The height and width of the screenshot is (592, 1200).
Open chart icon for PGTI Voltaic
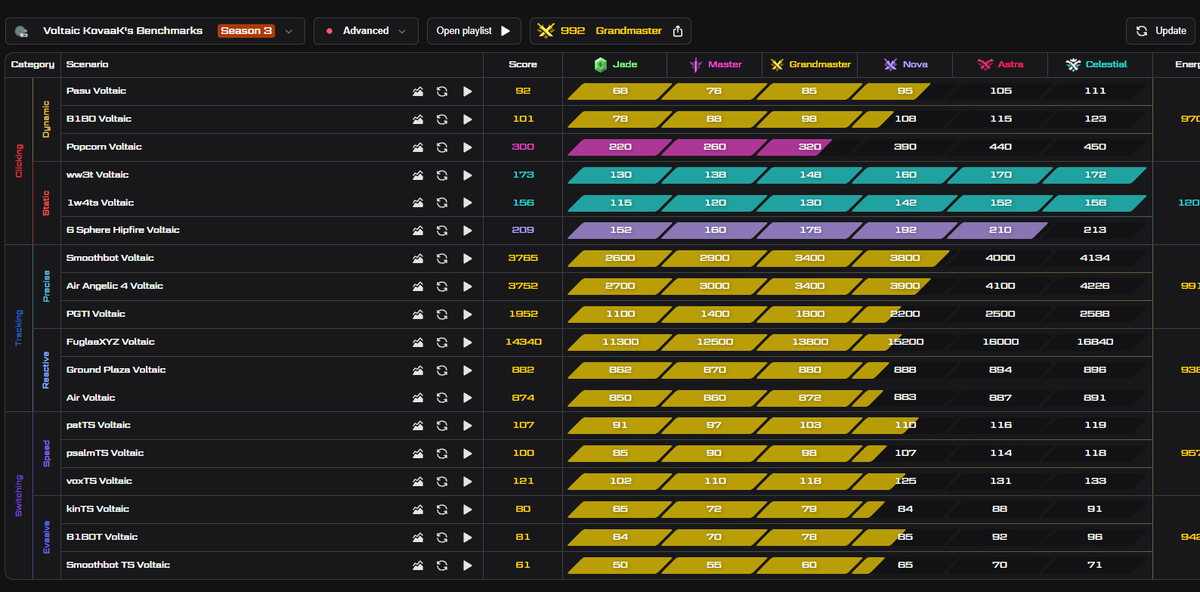(x=418, y=314)
